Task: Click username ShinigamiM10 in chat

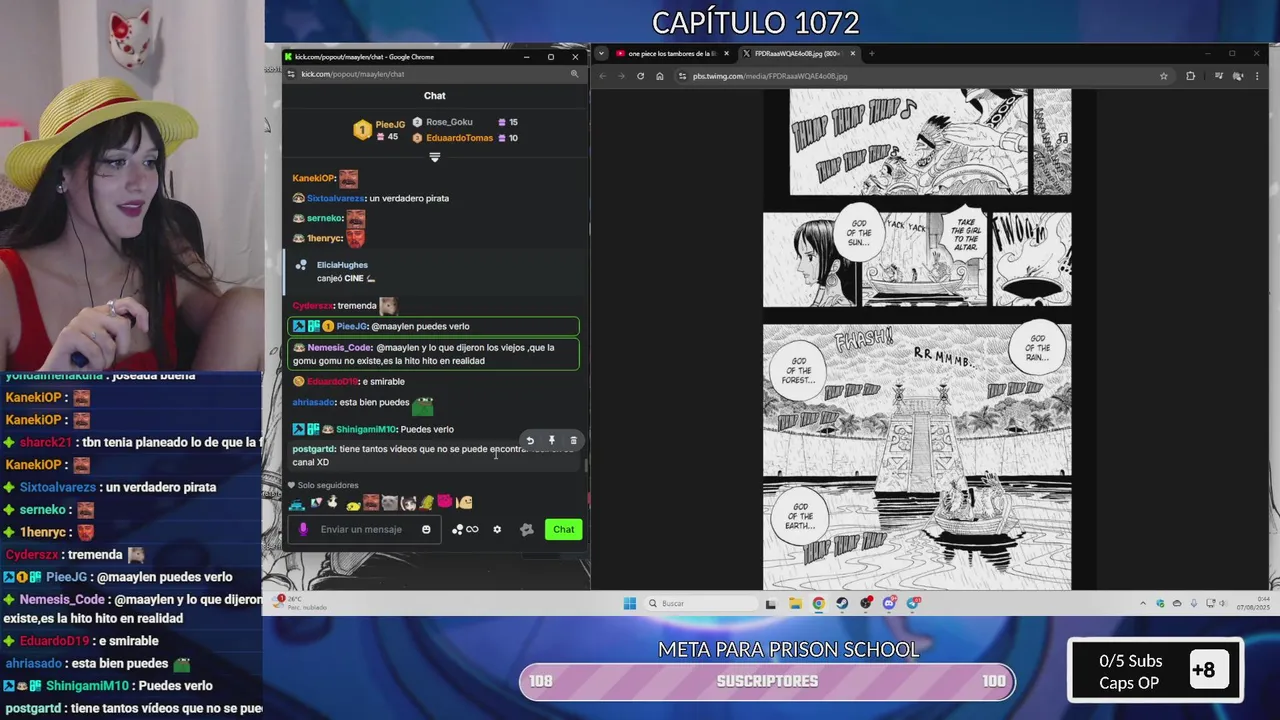Action: pyautogui.click(x=366, y=429)
